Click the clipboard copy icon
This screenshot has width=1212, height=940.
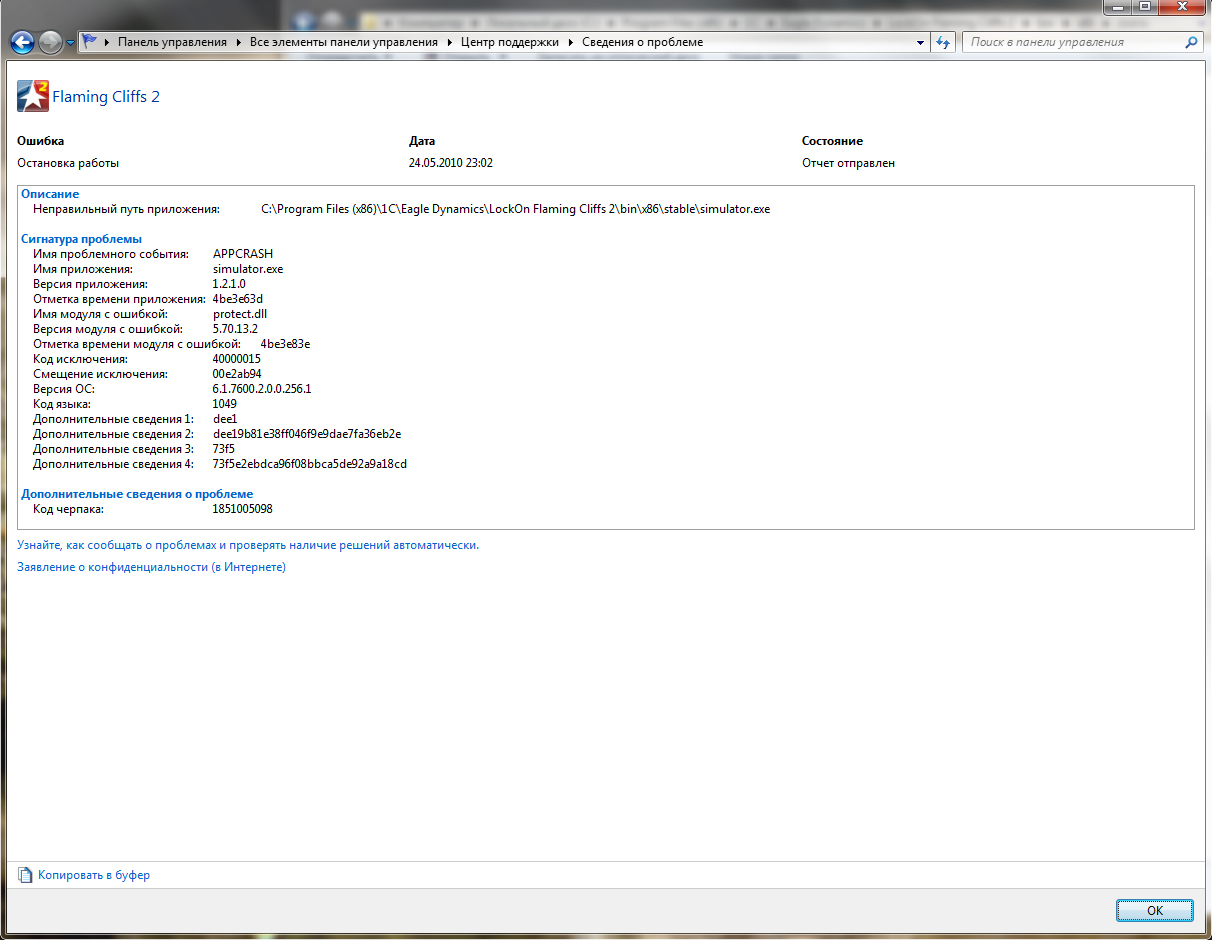tap(26, 875)
